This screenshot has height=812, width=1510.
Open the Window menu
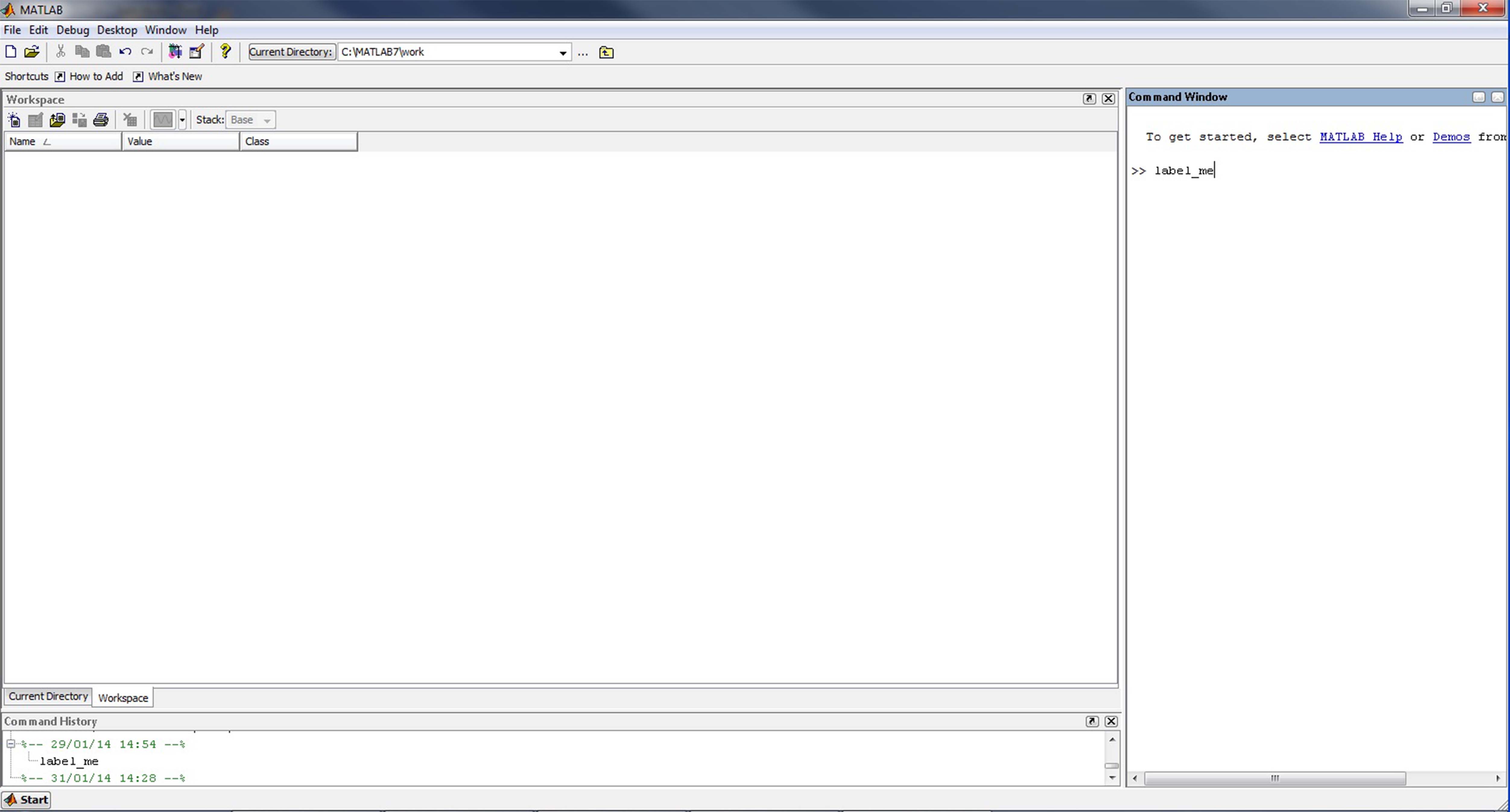pos(165,30)
